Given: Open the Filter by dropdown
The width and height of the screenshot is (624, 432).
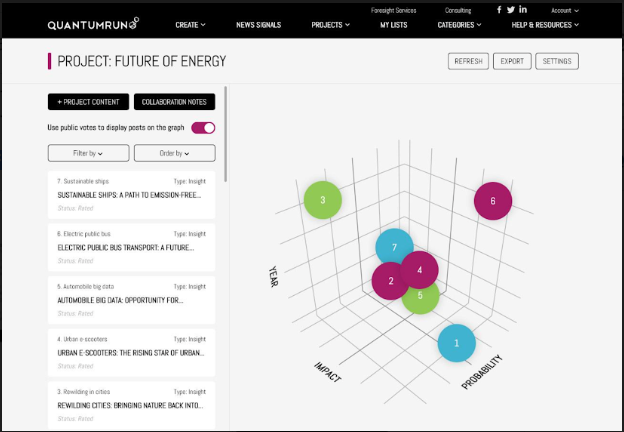Looking at the screenshot, I should point(88,153).
